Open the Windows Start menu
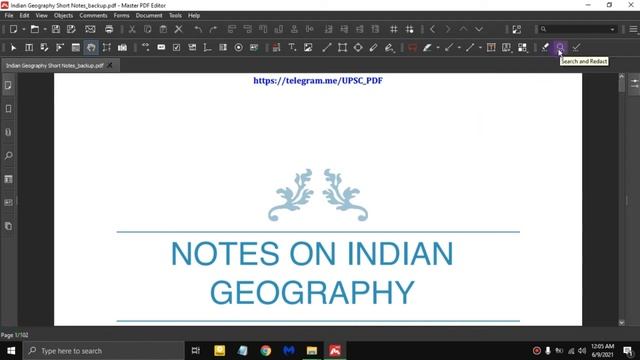This screenshot has width=640, height=360. 11,351
